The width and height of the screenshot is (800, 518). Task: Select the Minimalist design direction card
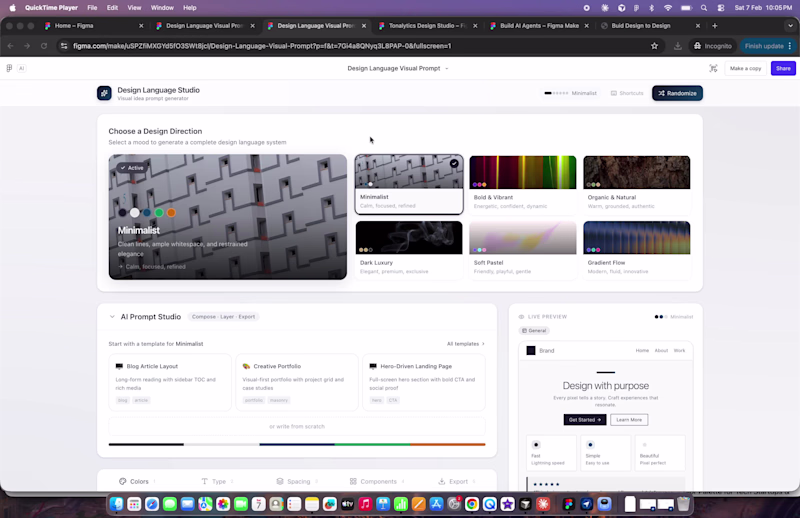[409, 184]
